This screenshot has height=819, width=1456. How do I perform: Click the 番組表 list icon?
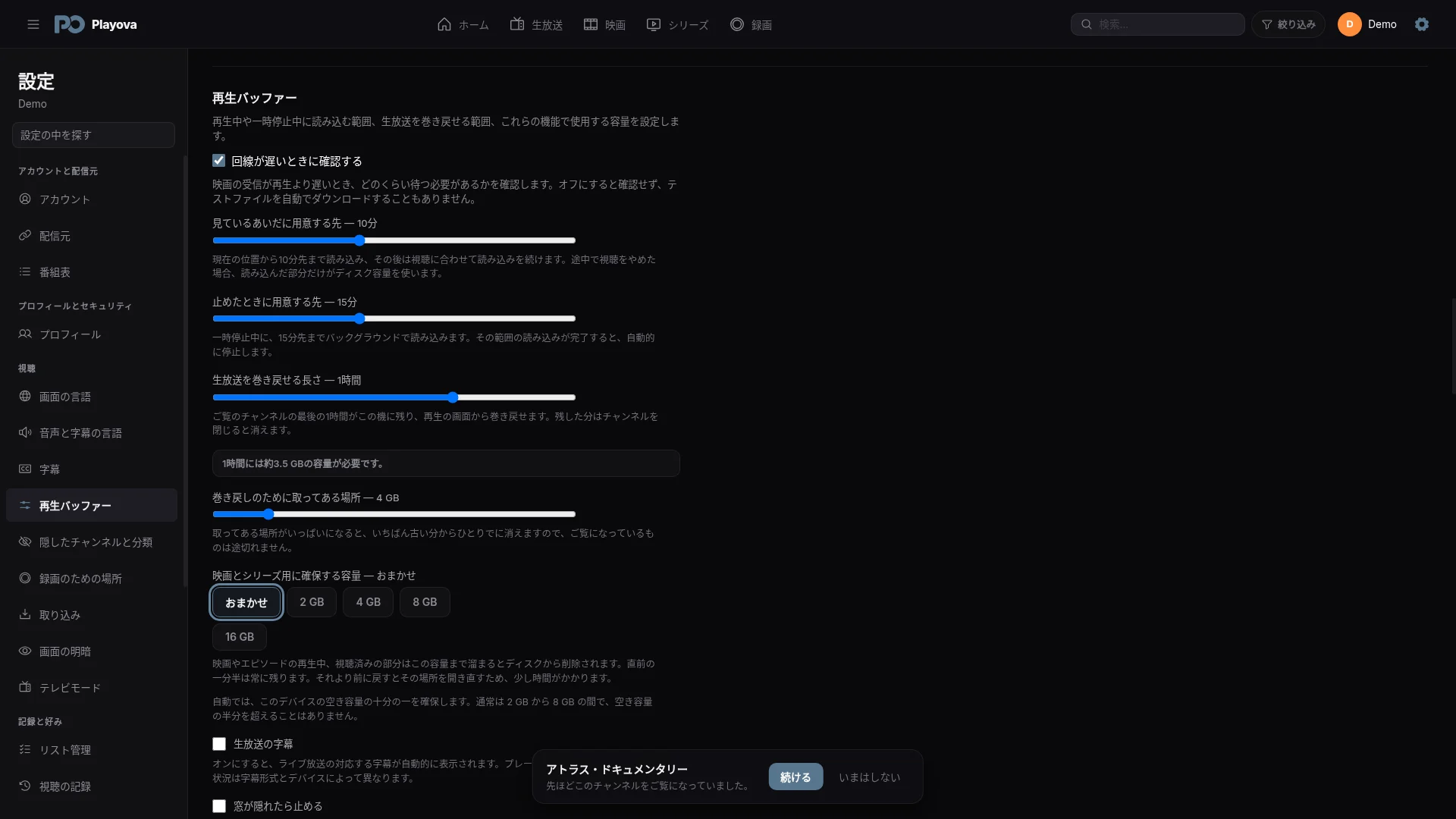click(25, 271)
